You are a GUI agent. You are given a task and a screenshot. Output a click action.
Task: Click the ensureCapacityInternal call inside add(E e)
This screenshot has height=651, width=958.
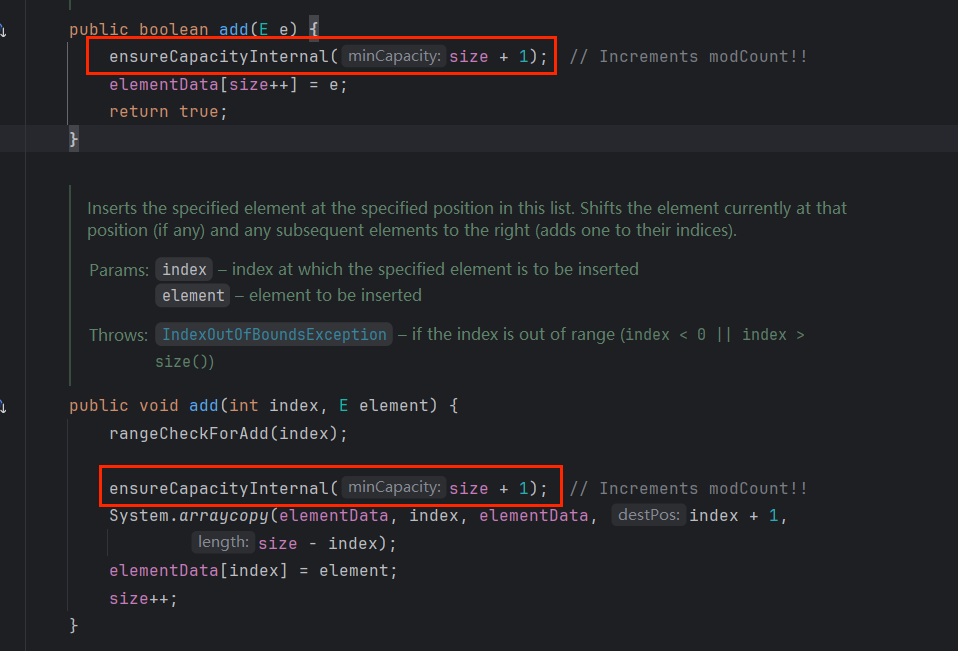[220, 56]
